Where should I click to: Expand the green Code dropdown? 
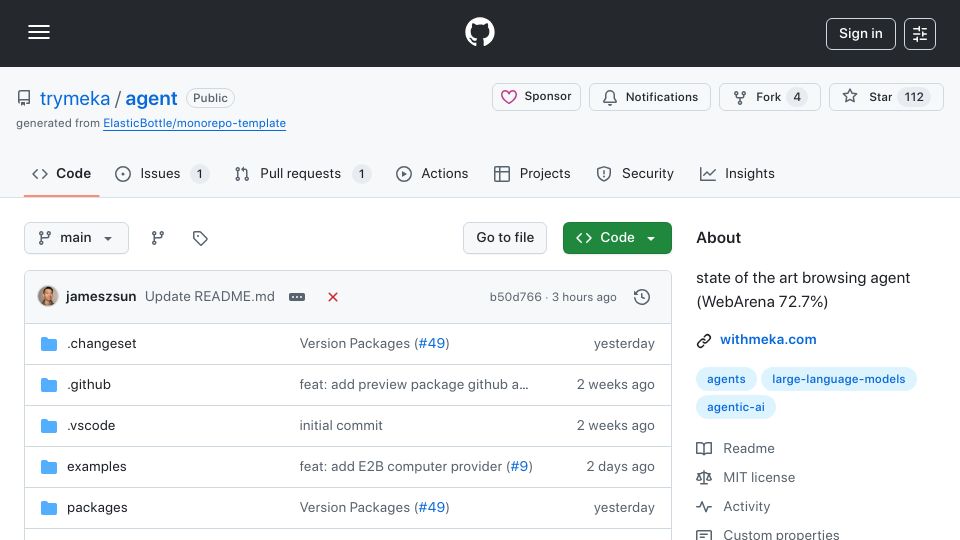click(x=617, y=238)
